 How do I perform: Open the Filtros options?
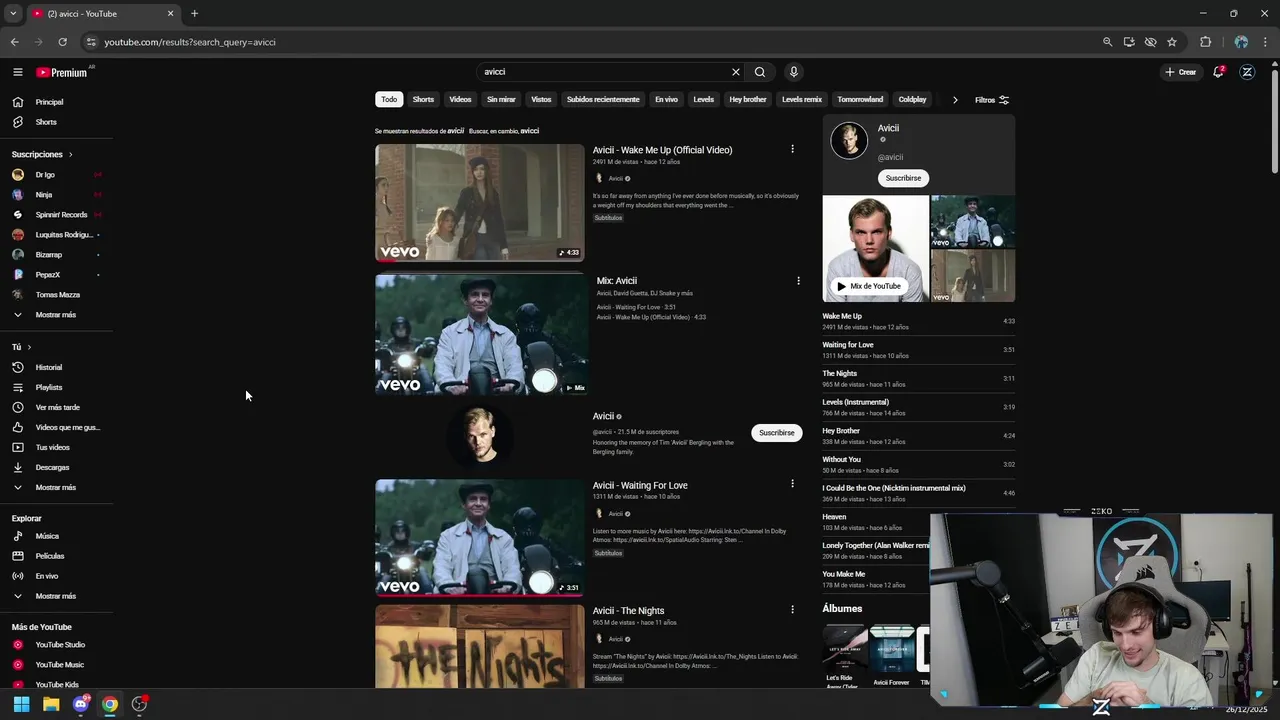tap(992, 100)
